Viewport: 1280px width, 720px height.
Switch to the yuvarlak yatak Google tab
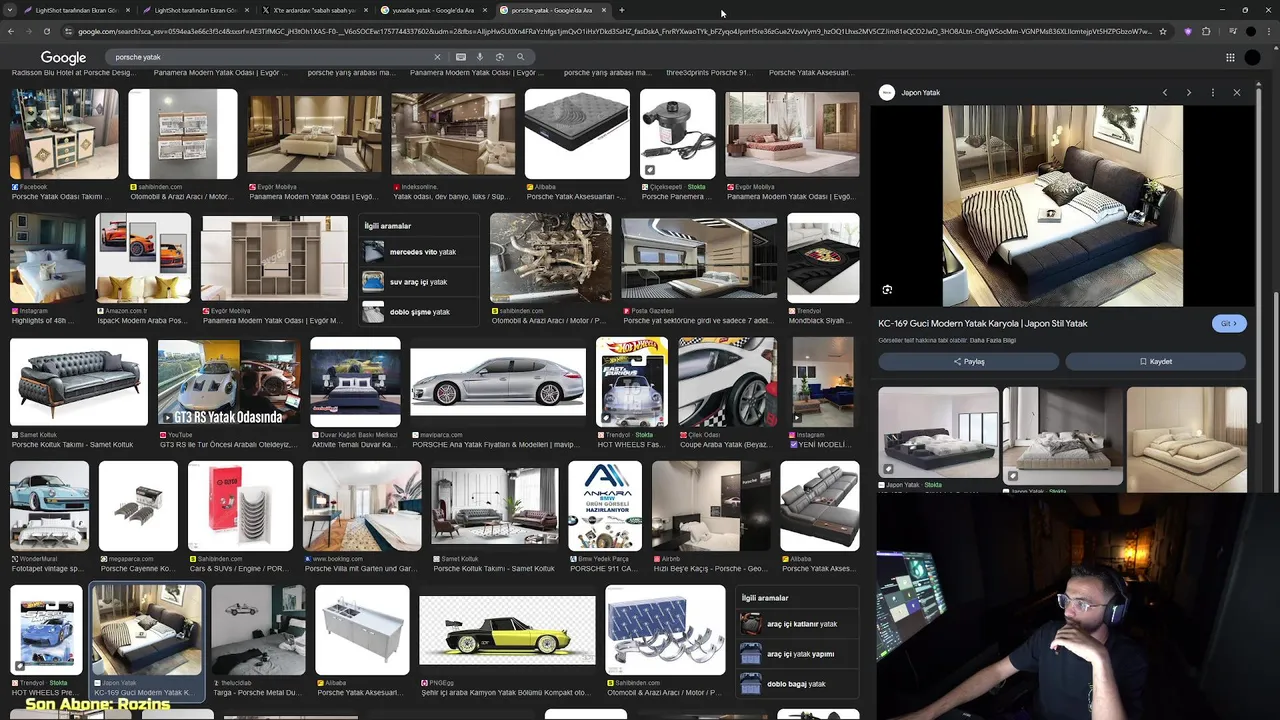click(433, 10)
